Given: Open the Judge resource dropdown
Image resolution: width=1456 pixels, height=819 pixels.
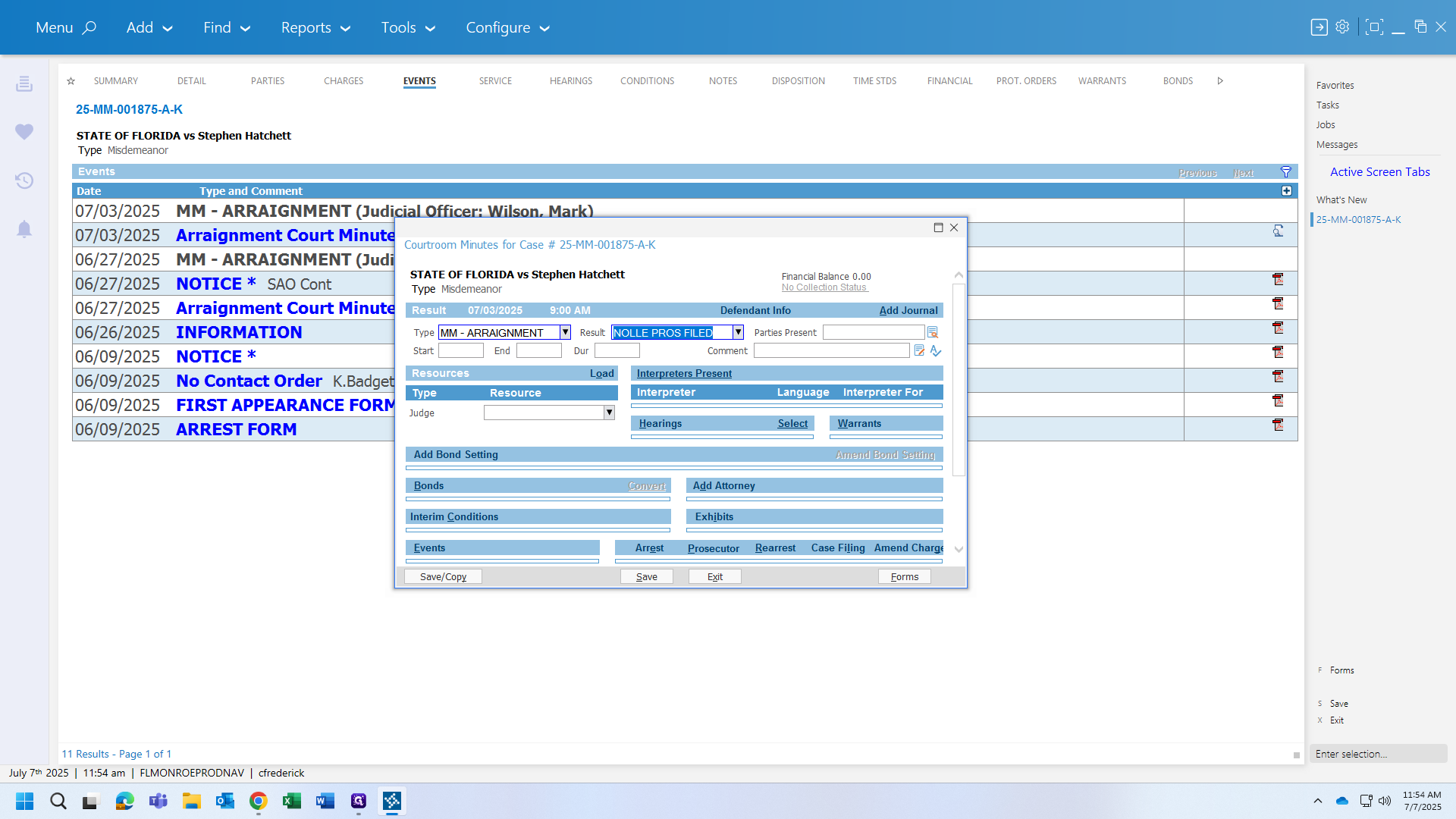Looking at the screenshot, I should click(609, 413).
